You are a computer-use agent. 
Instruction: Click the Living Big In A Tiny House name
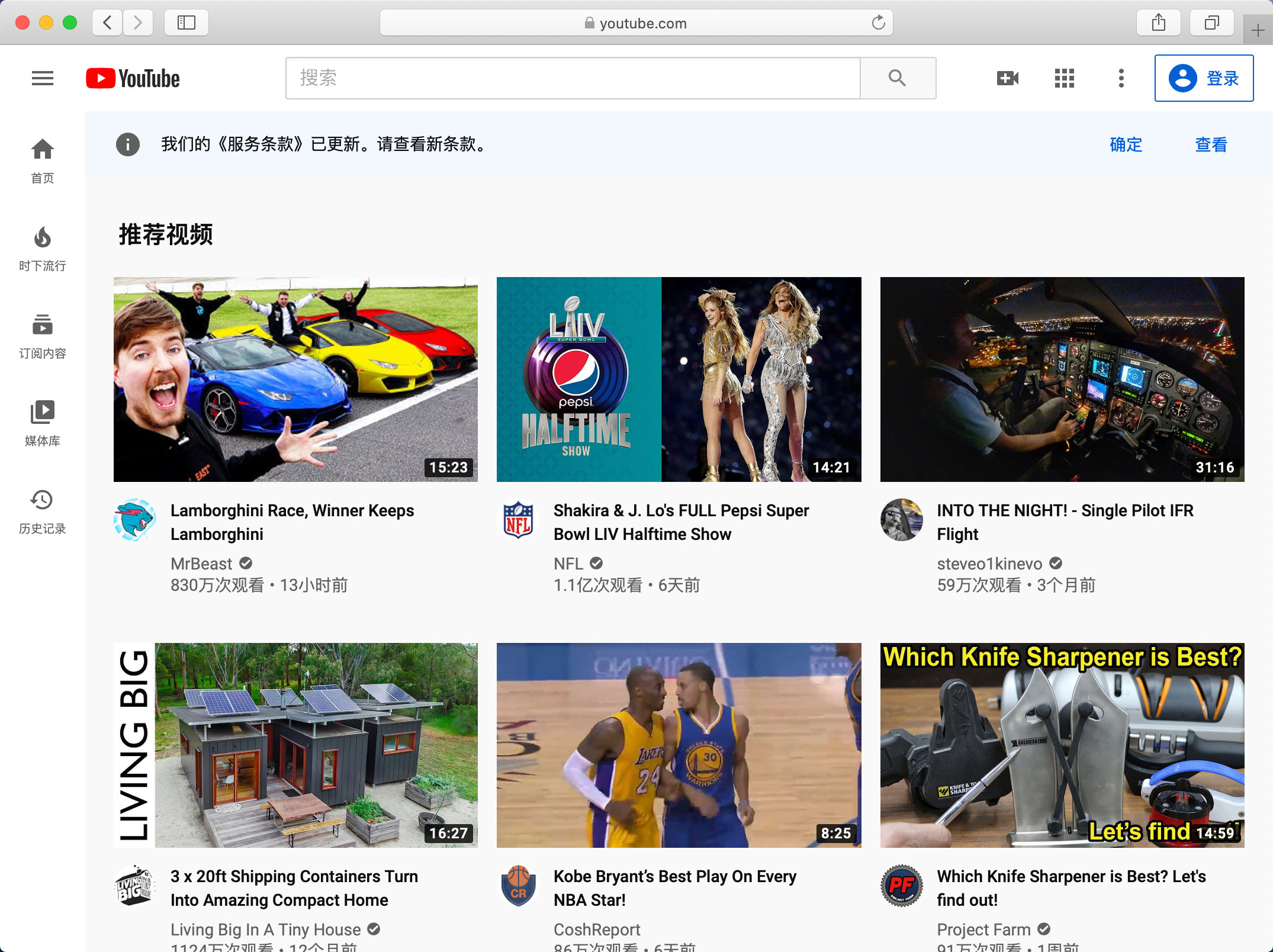click(x=265, y=930)
